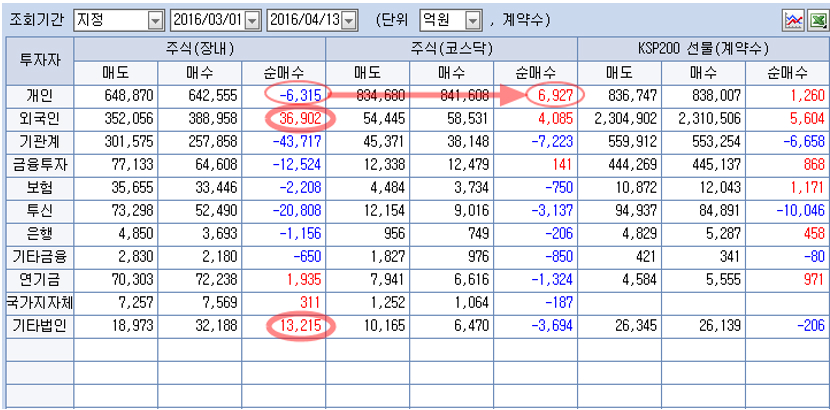Click the circled 13,215 기타법인 net buy cell
This screenshot has height=410, width=830.
[301, 325]
